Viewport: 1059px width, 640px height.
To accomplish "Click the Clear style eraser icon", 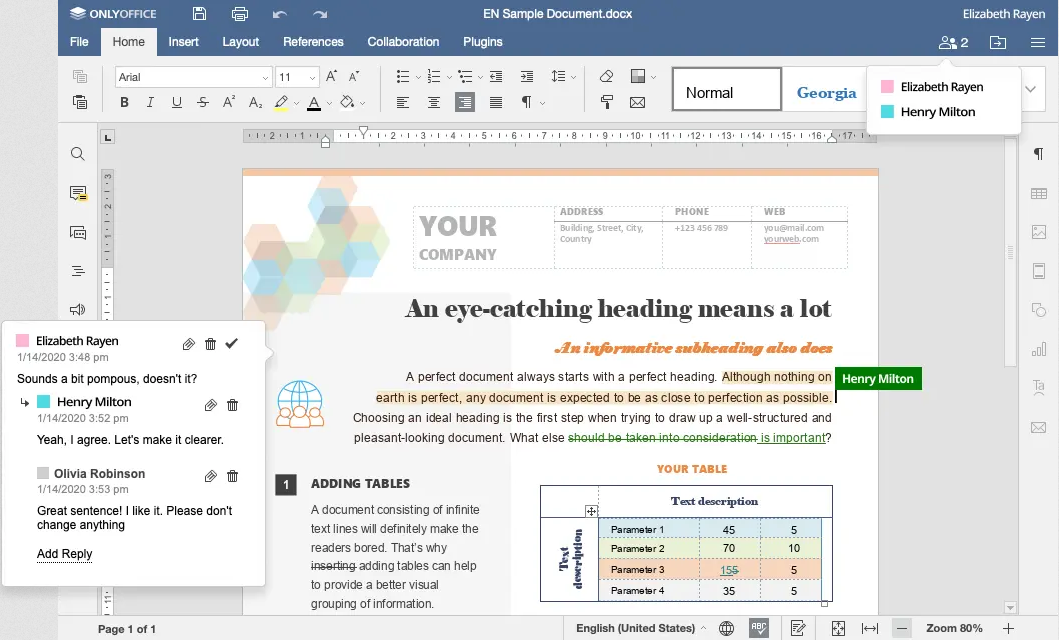I will pos(606,77).
